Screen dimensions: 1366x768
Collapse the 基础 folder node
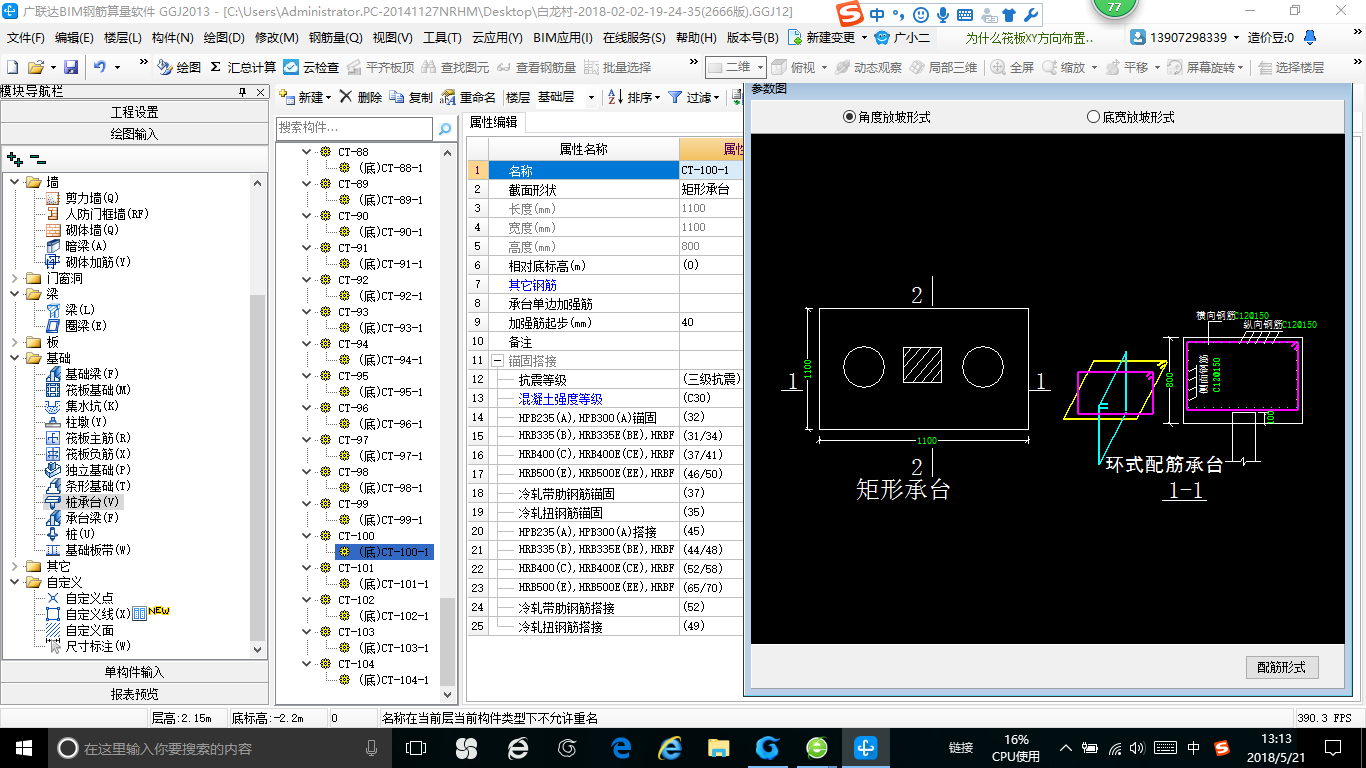coord(14,358)
